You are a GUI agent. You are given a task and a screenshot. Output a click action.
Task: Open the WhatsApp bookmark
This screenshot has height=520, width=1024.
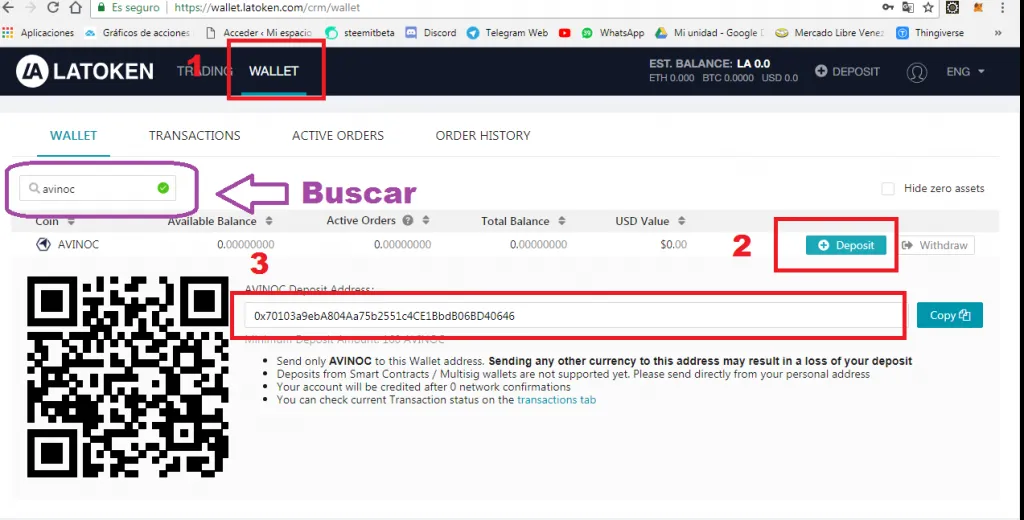[613, 33]
